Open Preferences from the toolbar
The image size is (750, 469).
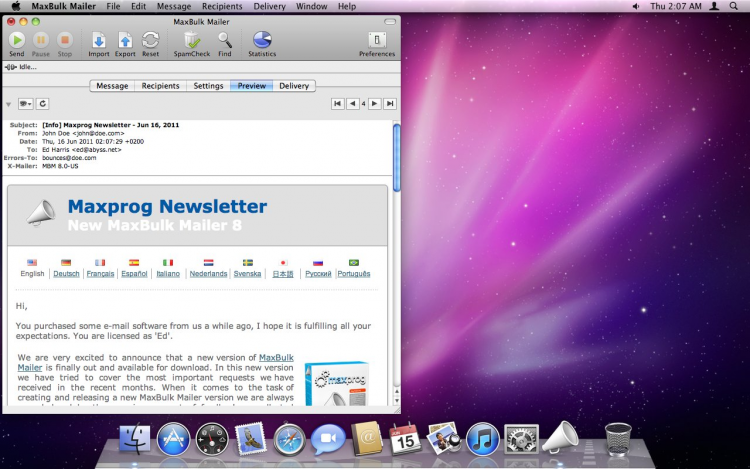(377, 44)
